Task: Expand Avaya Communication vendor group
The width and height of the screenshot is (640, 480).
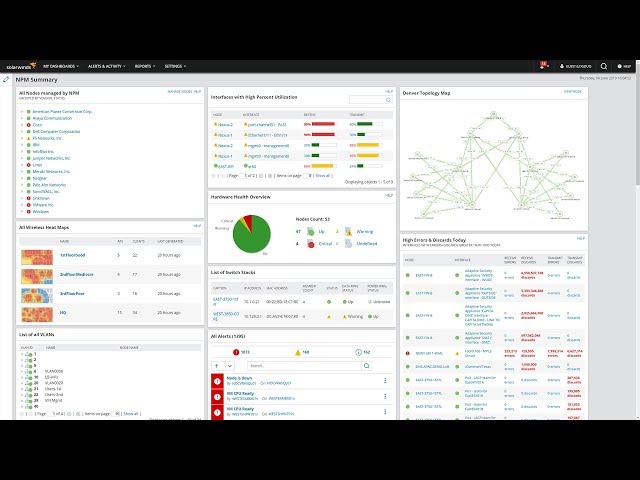Action: (x=22, y=118)
